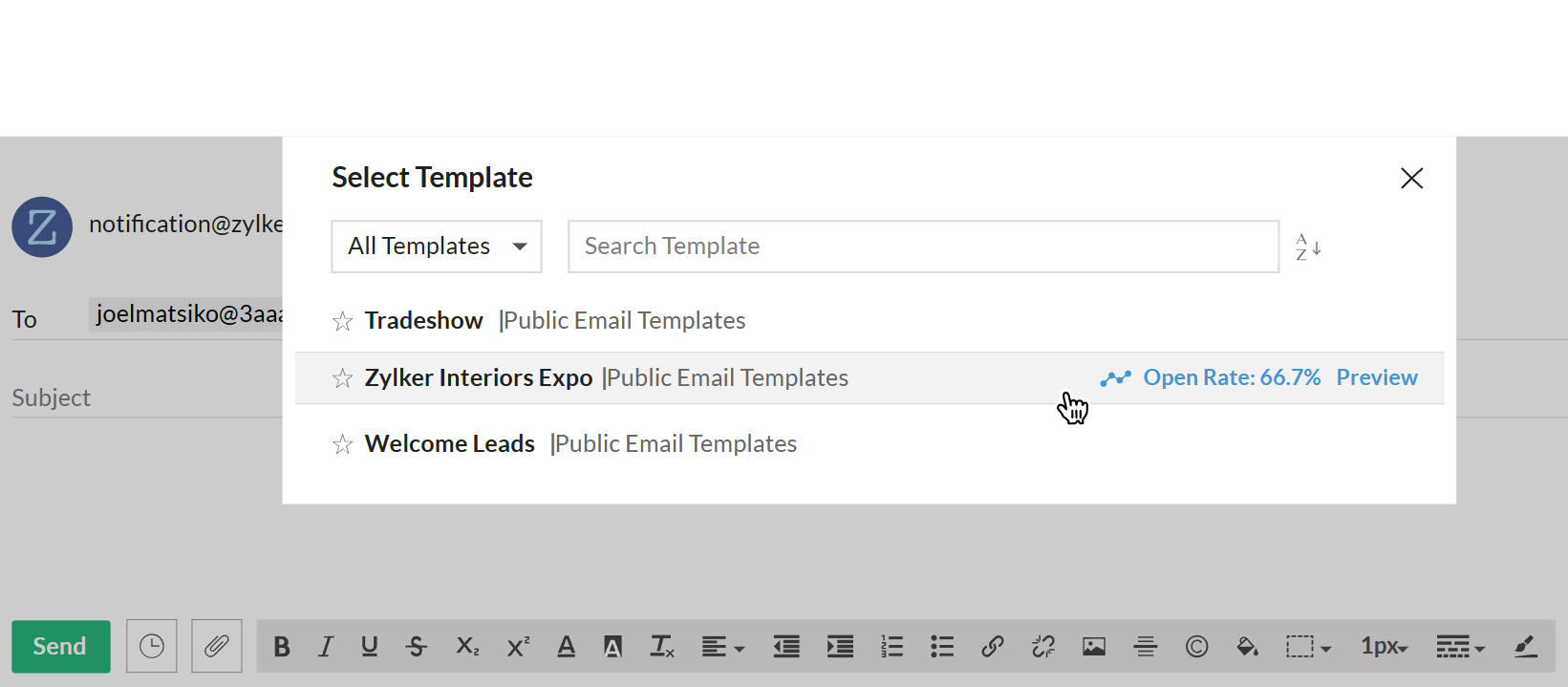The width and height of the screenshot is (1568, 687).
Task: Apply italic text formatting
Action: tap(326, 647)
